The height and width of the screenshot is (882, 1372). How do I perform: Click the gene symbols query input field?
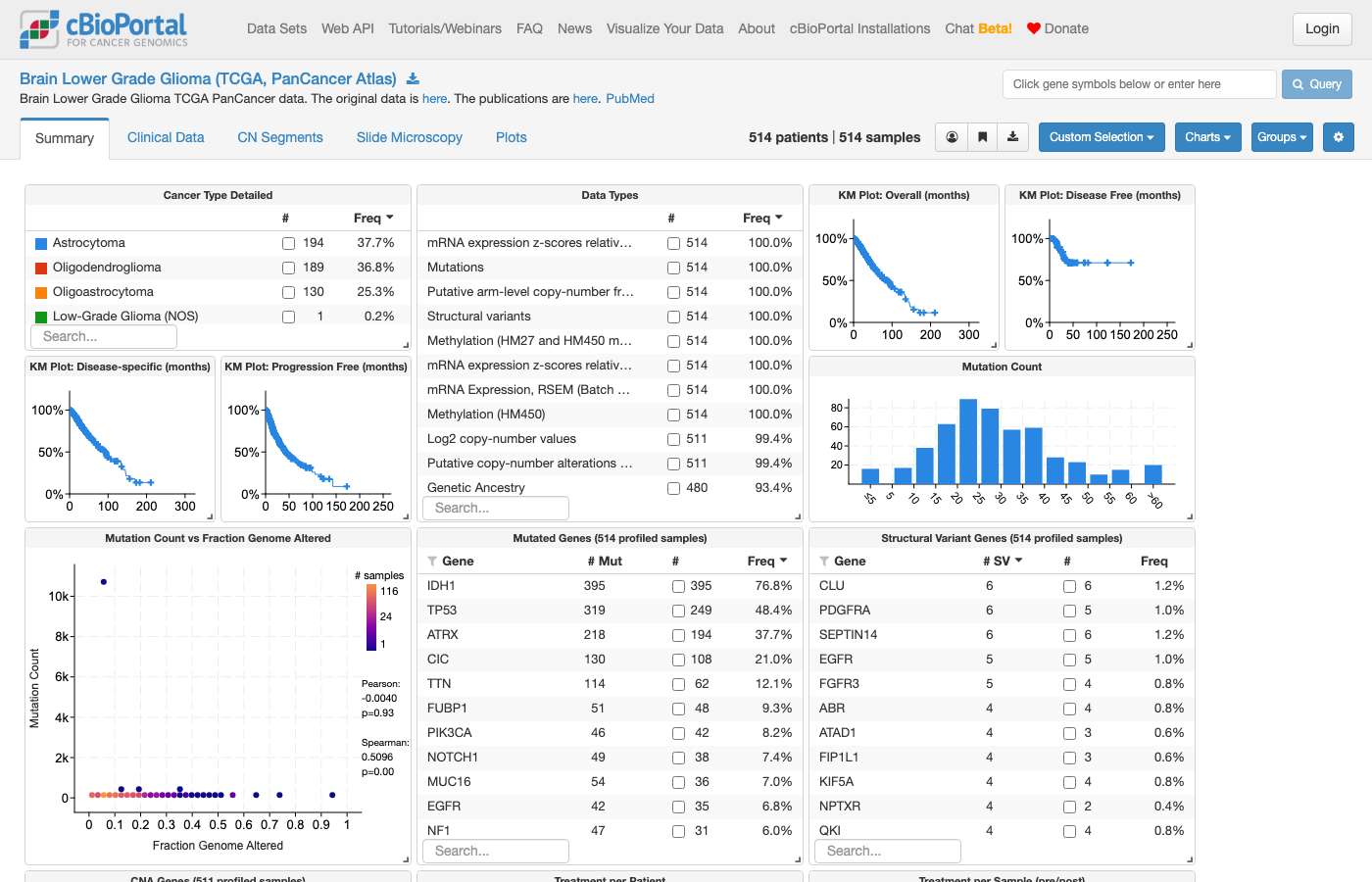pyautogui.click(x=1140, y=84)
